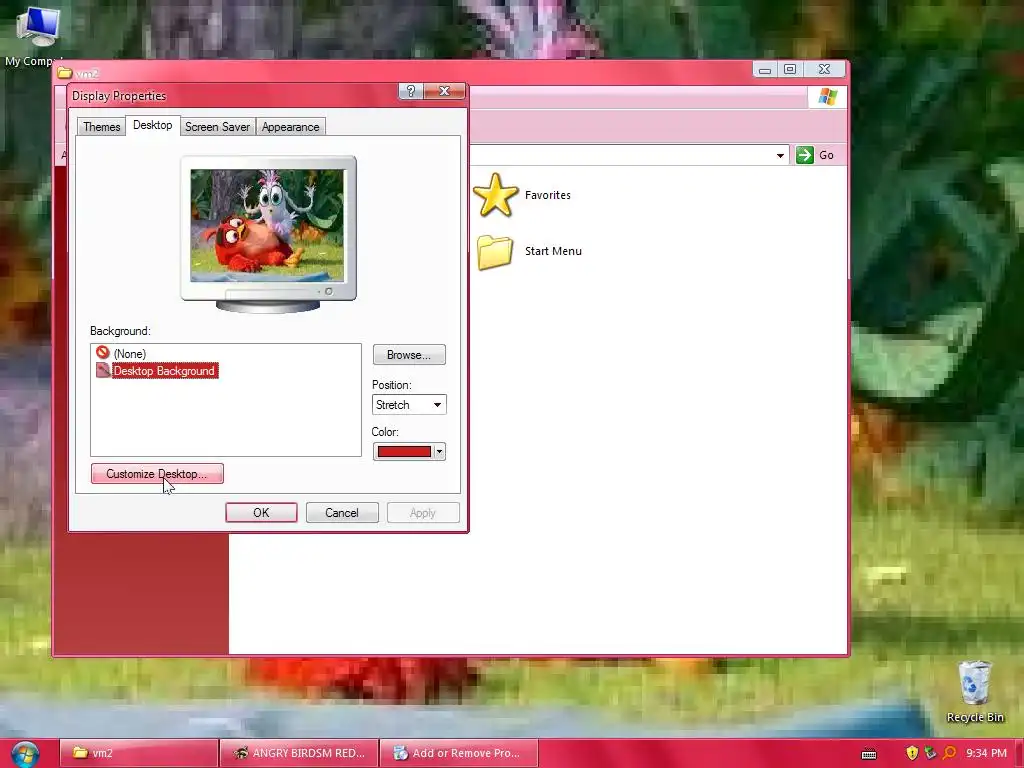Switch to Add or Remove Programs taskbar button

pyautogui.click(x=459, y=753)
